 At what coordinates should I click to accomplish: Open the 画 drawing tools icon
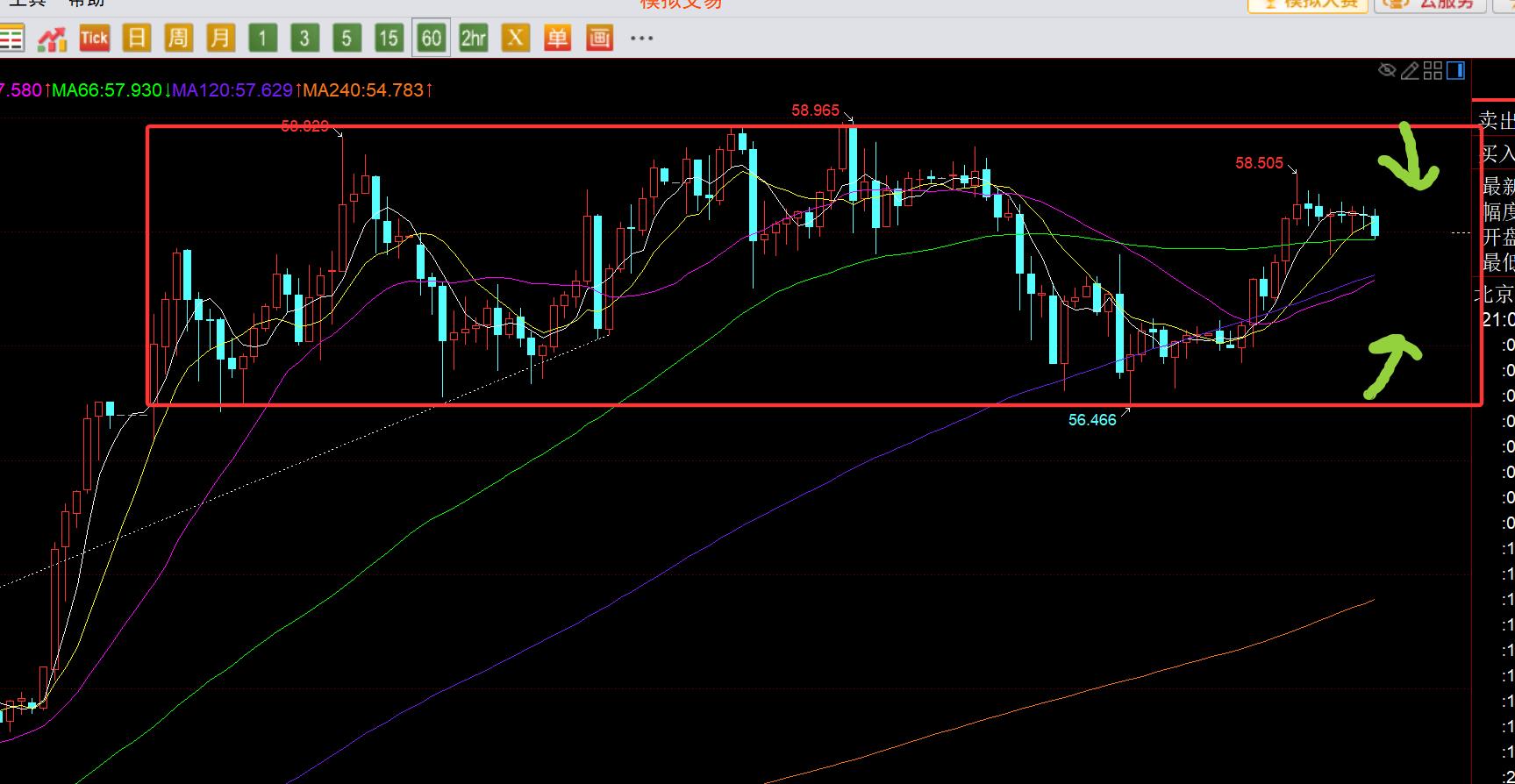point(599,38)
